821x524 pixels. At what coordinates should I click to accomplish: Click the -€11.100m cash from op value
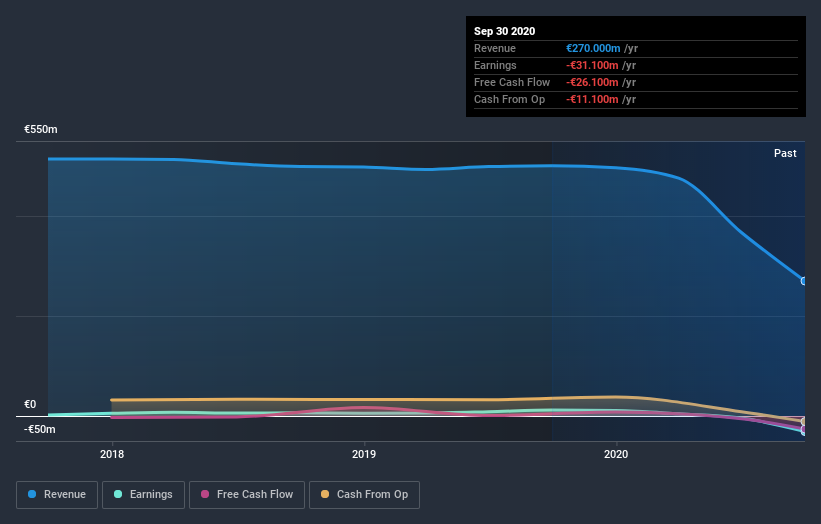pos(592,99)
